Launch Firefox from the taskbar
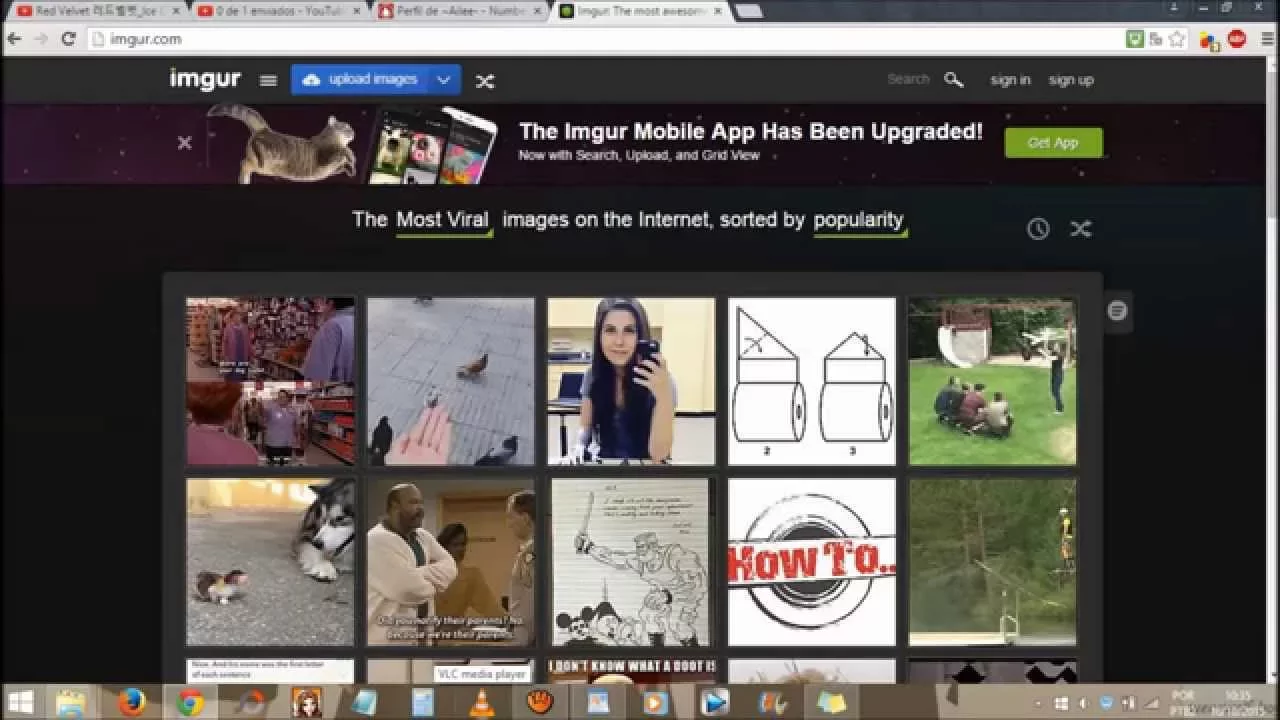 (x=132, y=702)
